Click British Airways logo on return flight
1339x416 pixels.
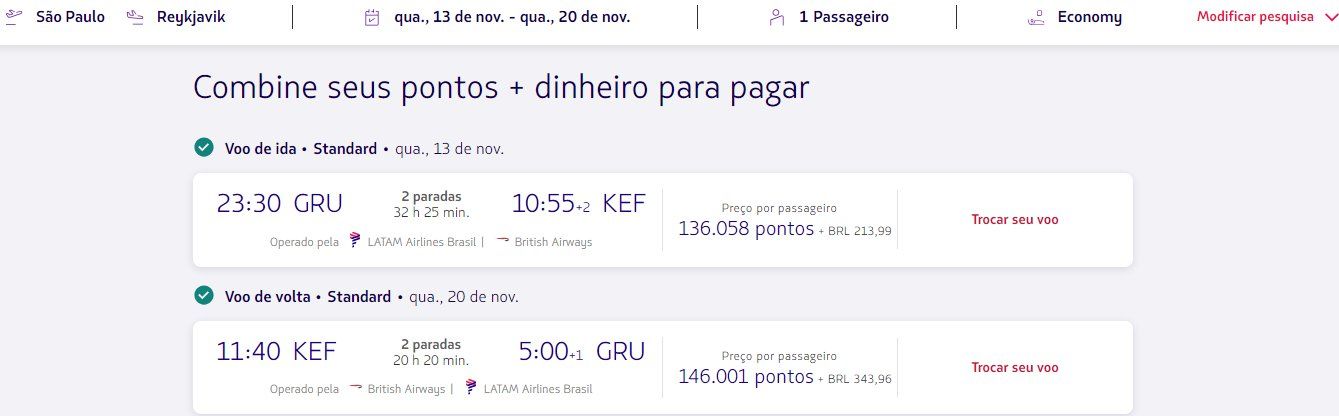coord(355,388)
